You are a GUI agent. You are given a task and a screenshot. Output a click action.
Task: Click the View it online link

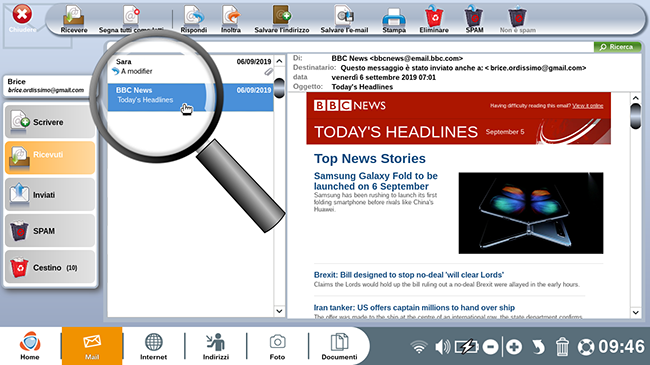point(587,106)
